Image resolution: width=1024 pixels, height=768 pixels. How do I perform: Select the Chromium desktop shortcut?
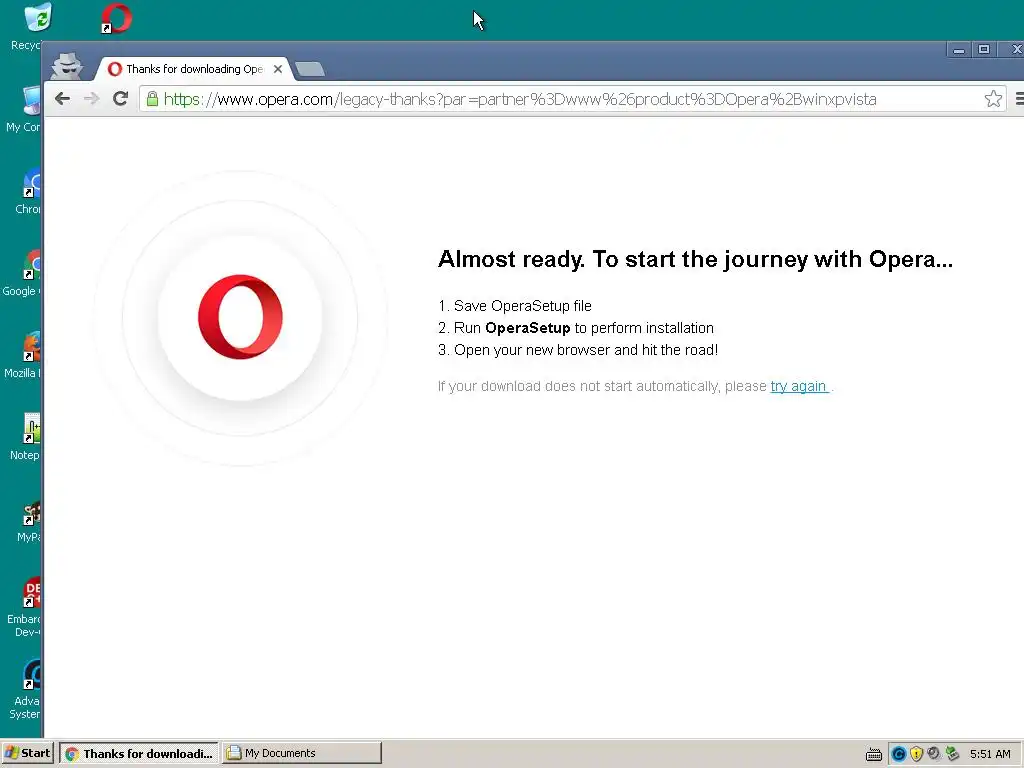29,191
